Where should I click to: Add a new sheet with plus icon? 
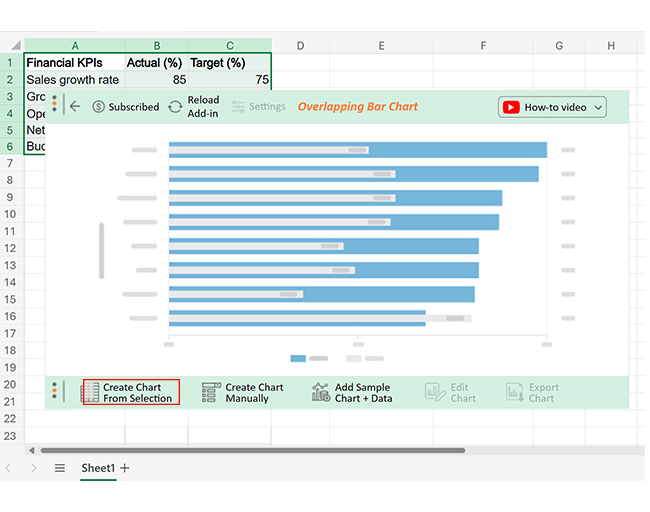click(124, 468)
